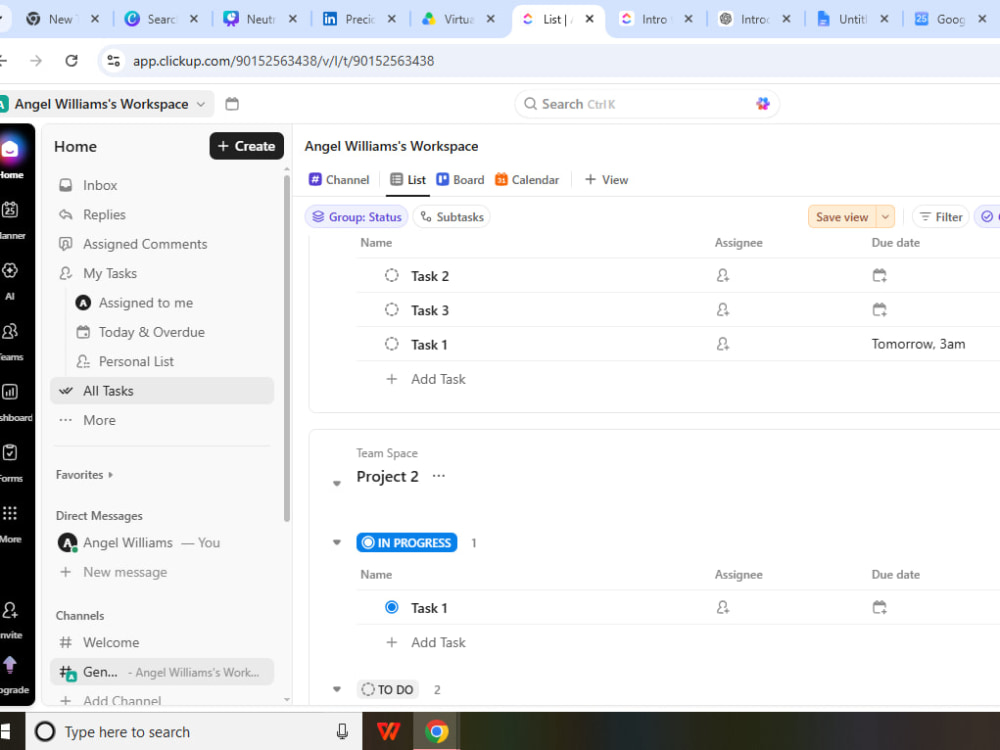Click the ClickUp Search field
Viewport: 1000px width, 750px height.
click(x=647, y=104)
